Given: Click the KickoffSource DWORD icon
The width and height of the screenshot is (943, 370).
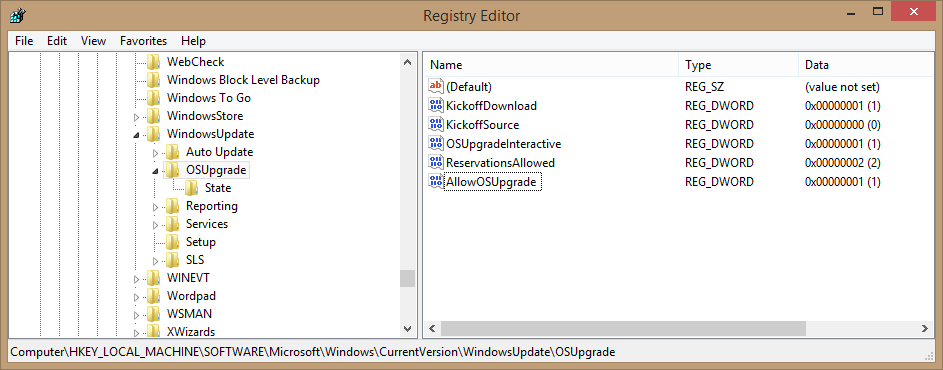Looking at the screenshot, I should tap(435, 125).
